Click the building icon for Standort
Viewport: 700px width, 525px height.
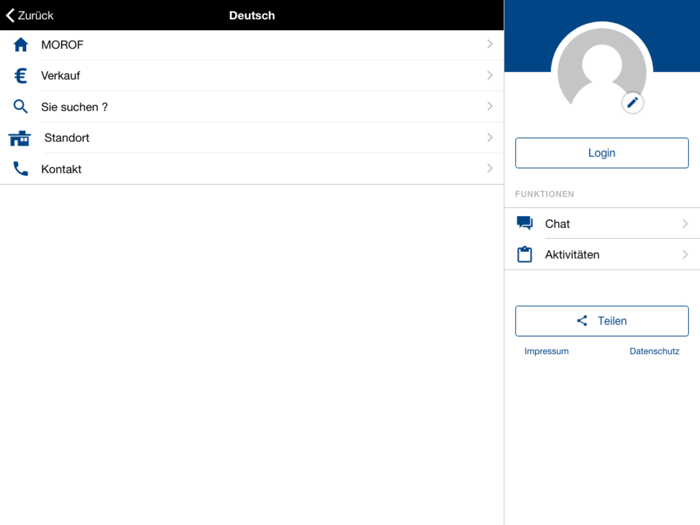20,138
